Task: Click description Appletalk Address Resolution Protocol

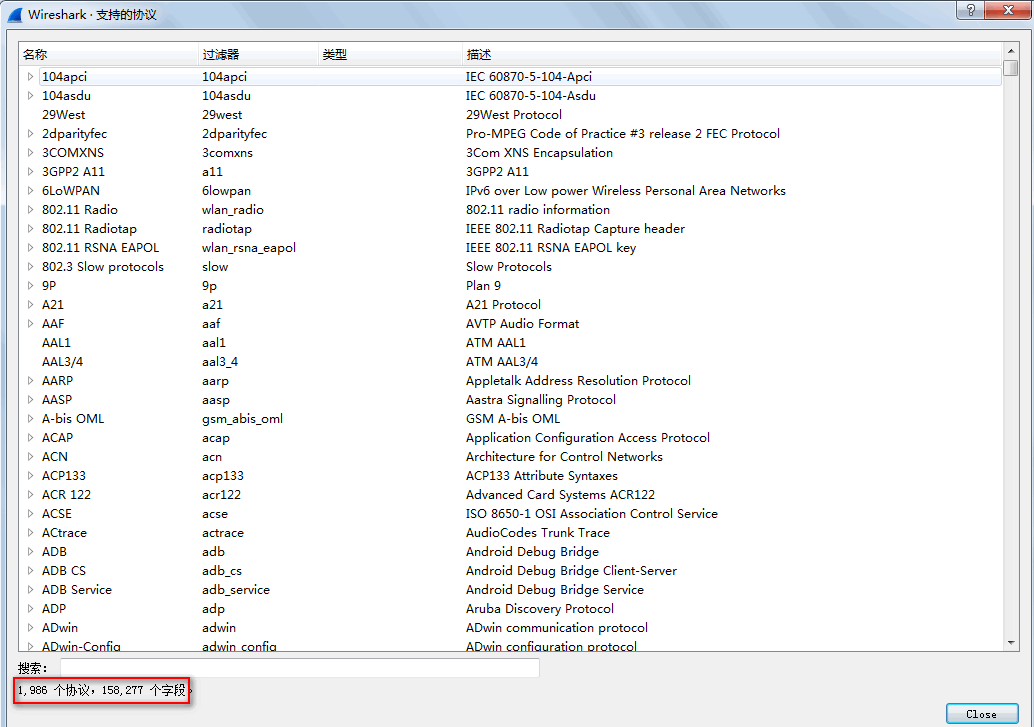Action: [578, 381]
